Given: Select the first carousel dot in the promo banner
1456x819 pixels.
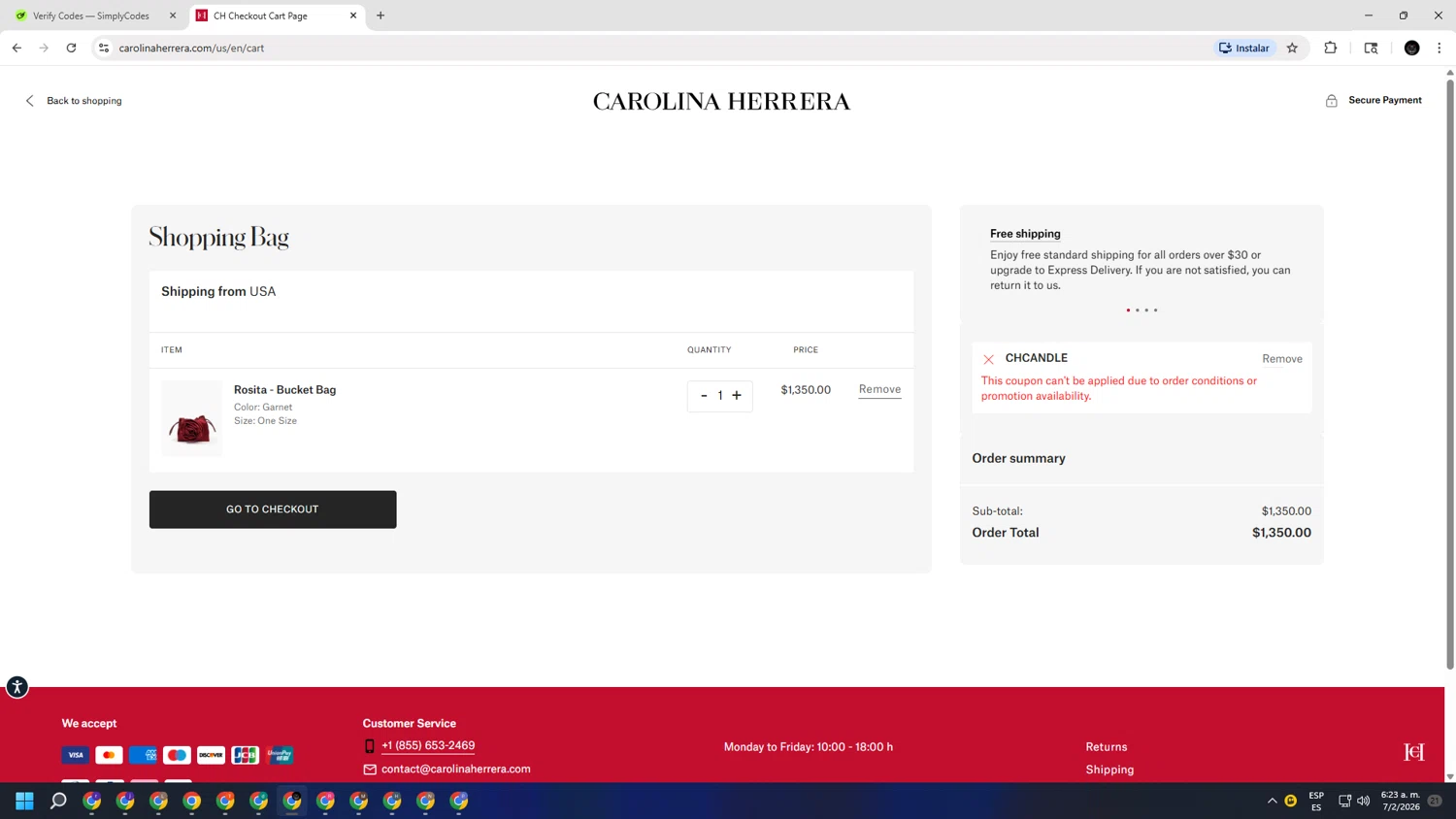Looking at the screenshot, I should coord(1128,311).
